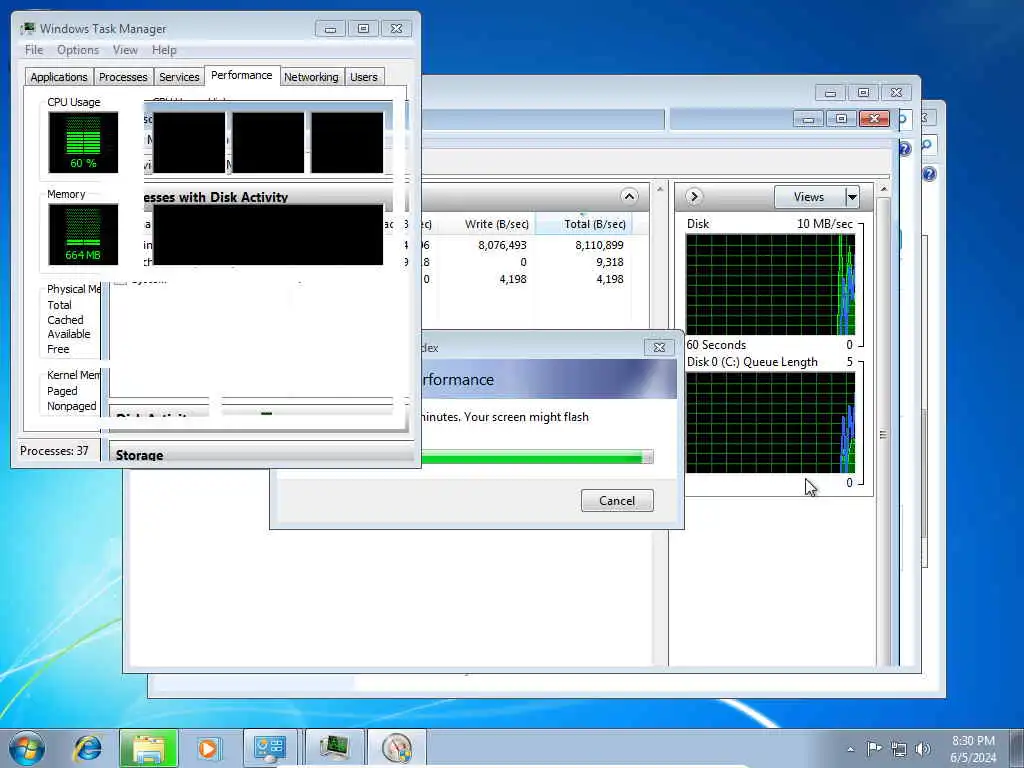Click the Cached memory label

[65, 320]
